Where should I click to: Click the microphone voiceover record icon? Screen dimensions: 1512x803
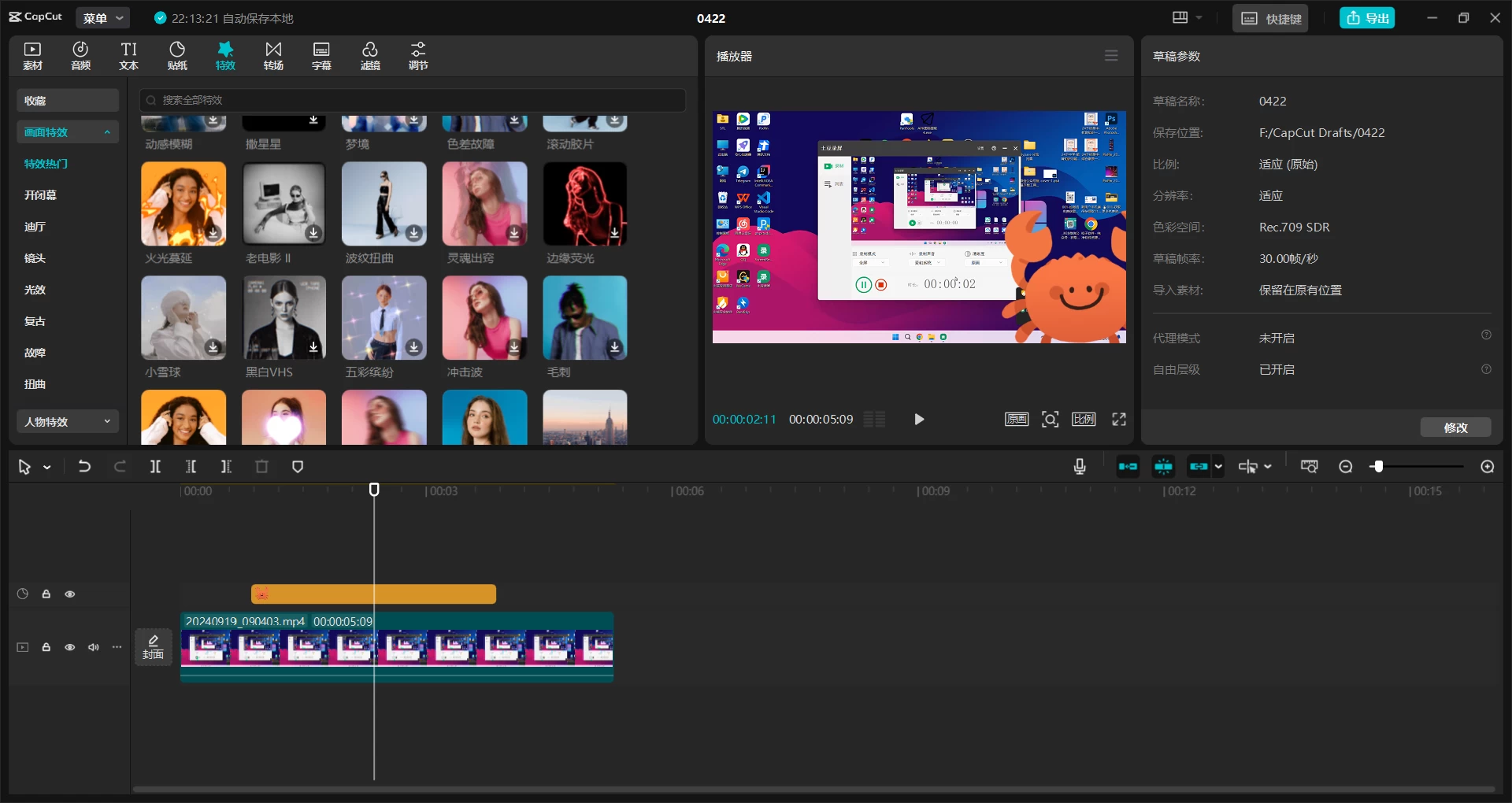click(1080, 467)
